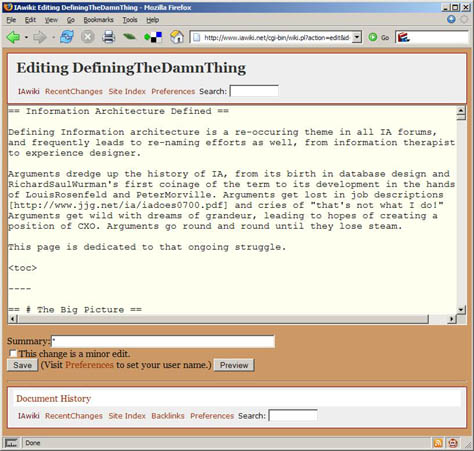Click the footer Search field
This screenshot has width=474, height=451.
(x=293, y=415)
